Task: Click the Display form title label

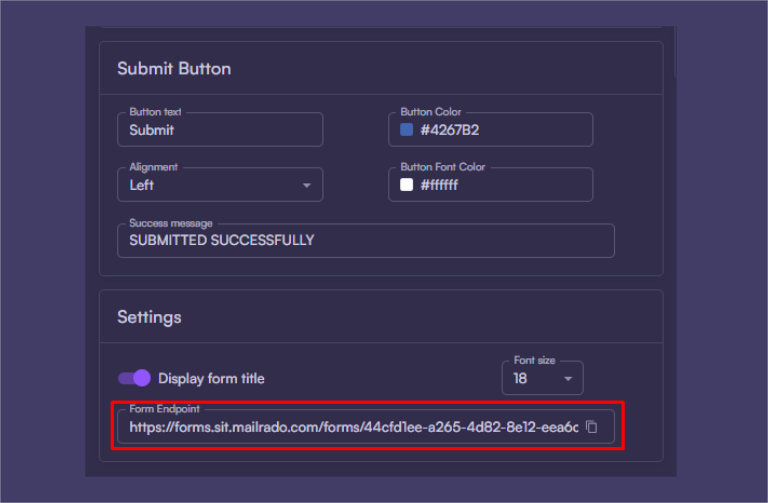Action: [211, 379]
